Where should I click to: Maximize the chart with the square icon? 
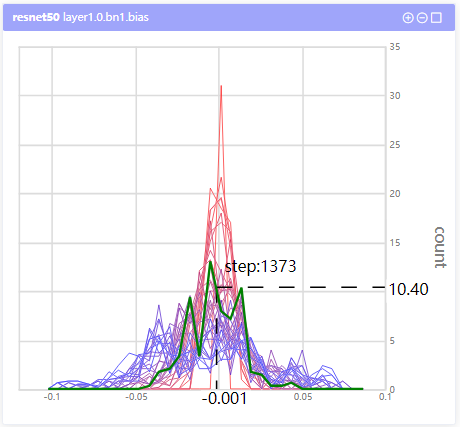(436, 18)
